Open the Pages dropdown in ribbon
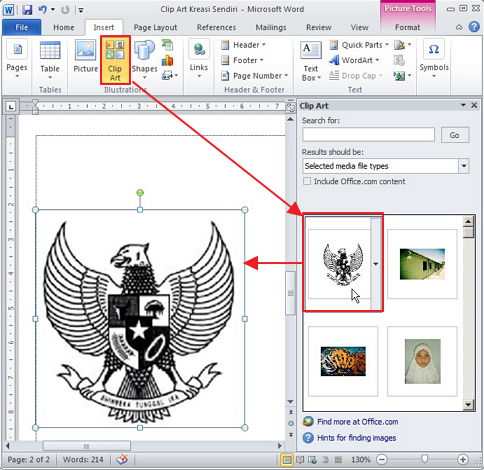The height and width of the screenshot is (470, 484). click(x=17, y=60)
